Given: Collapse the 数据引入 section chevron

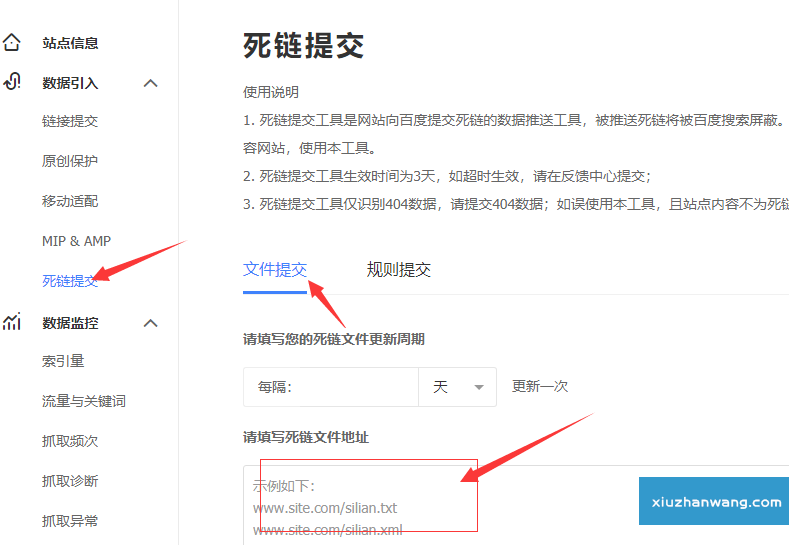Looking at the screenshot, I should (x=151, y=83).
